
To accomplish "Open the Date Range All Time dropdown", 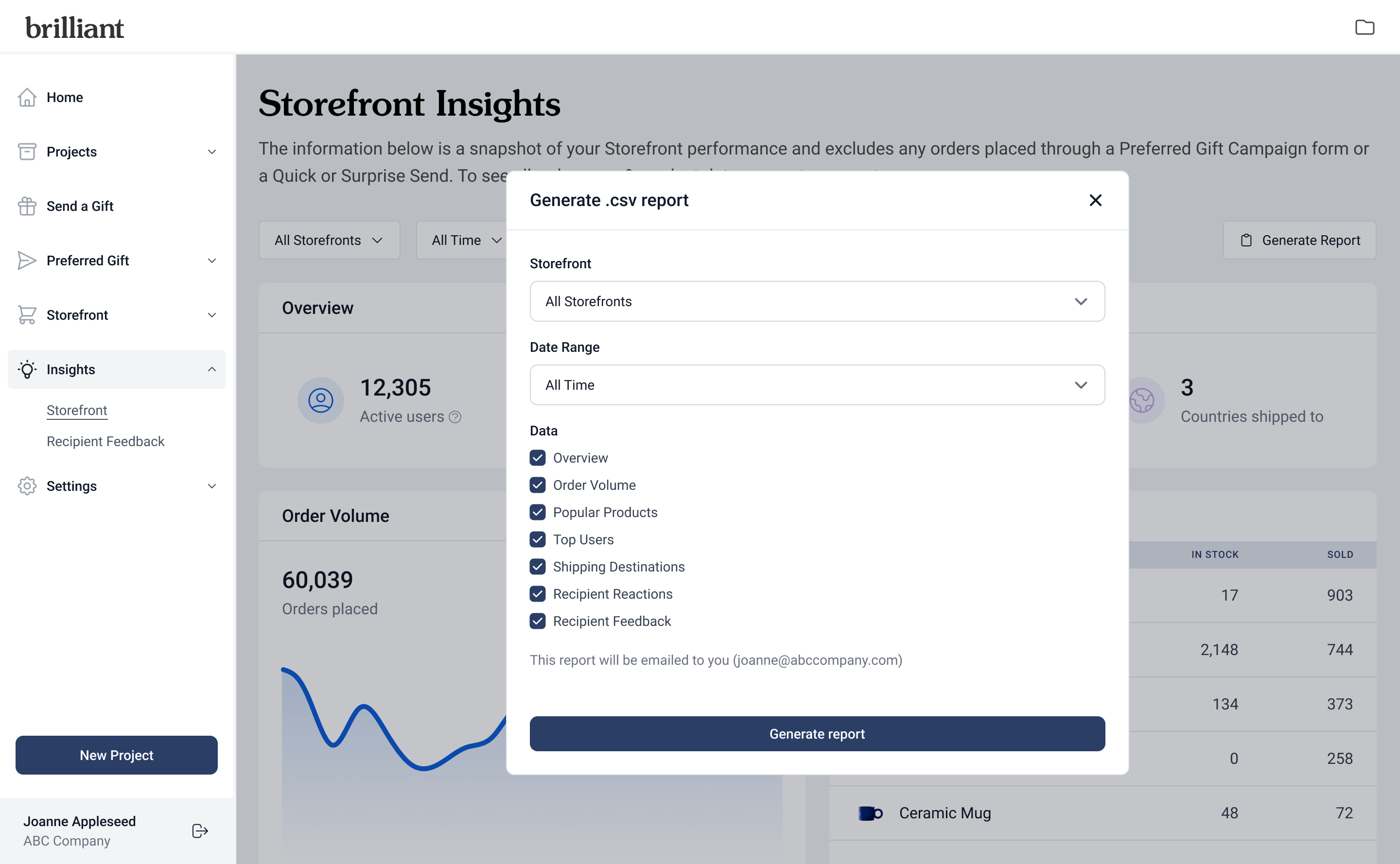I will (816, 385).
